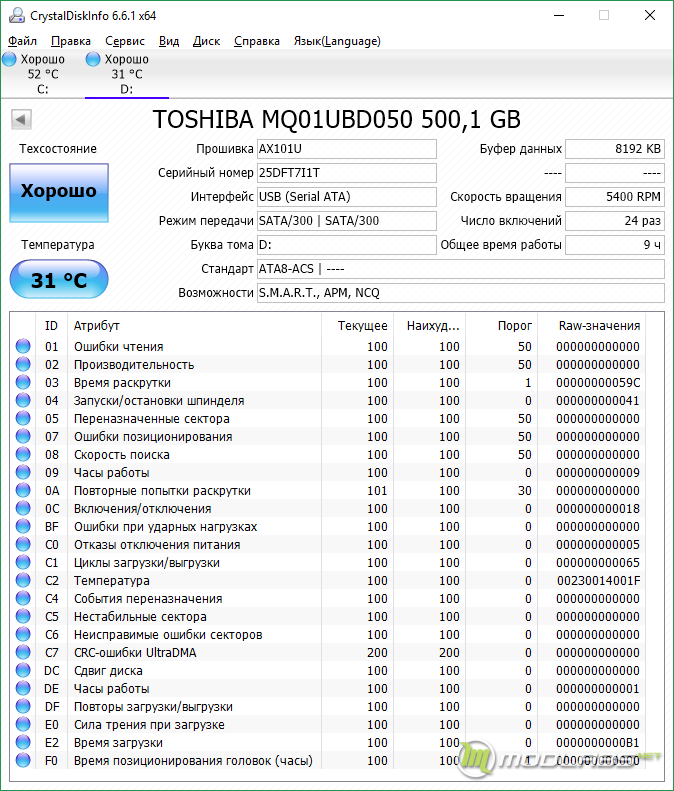
Task: Click the Серийный номер value field
Action: click(x=346, y=173)
